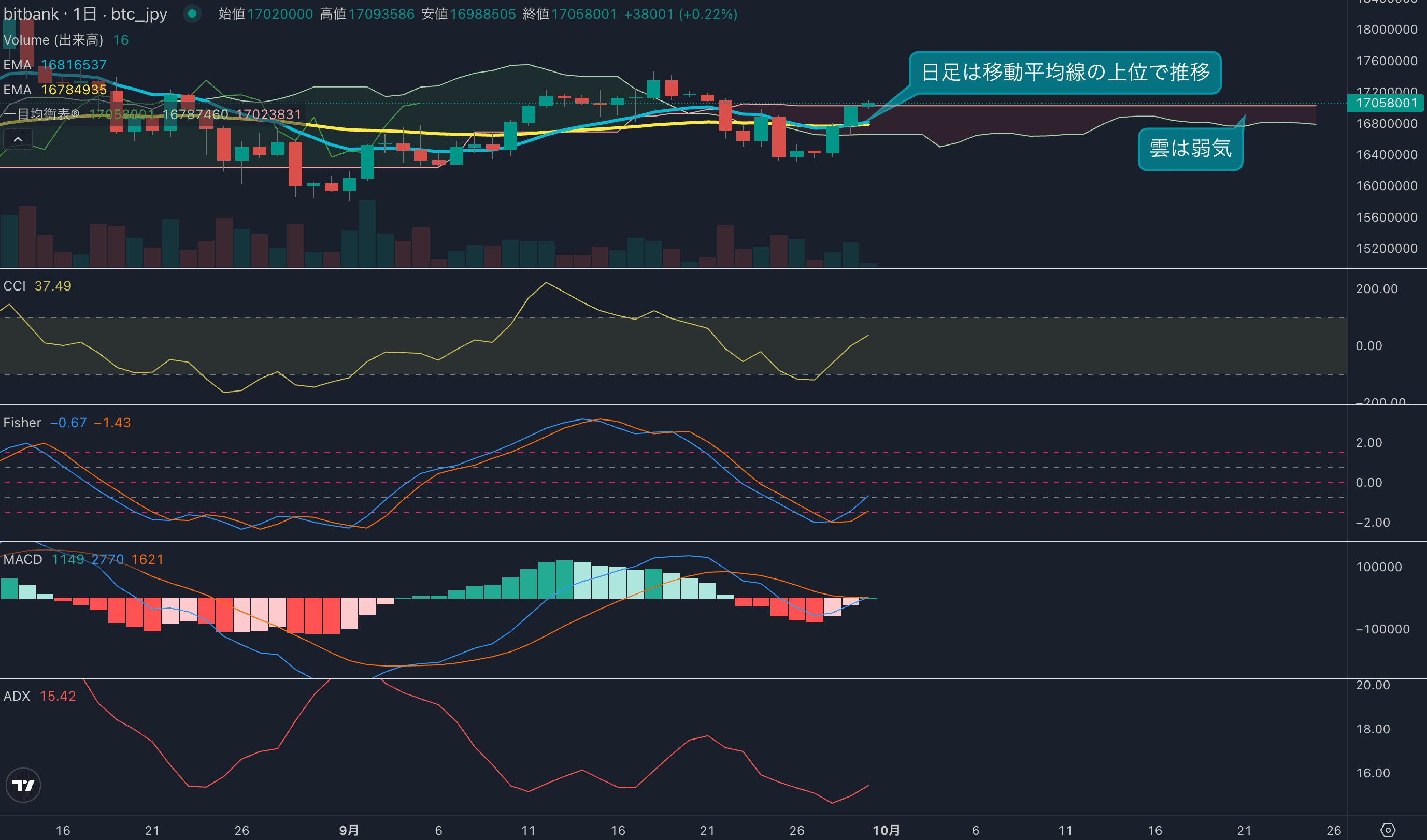Select the Fisher indicator legend

tap(22, 423)
